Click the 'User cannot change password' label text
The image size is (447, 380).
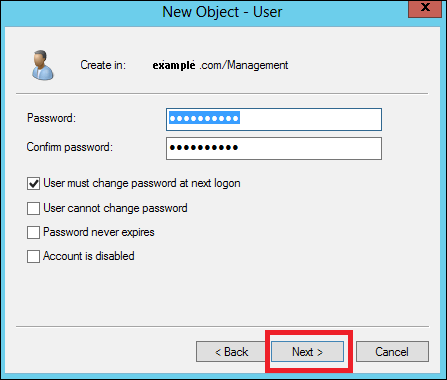[115, 208]
